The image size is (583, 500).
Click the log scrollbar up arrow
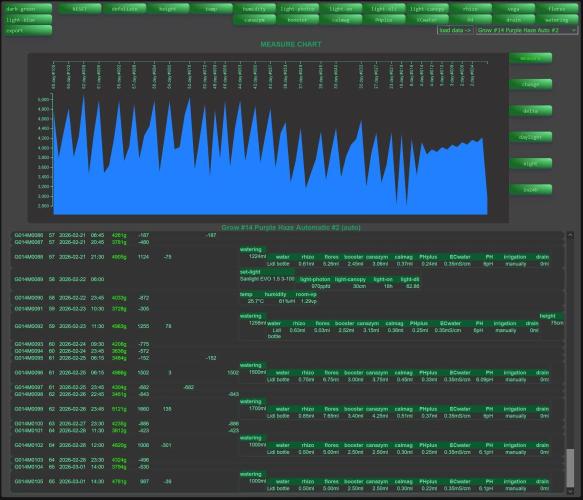(x=570, y=235)
